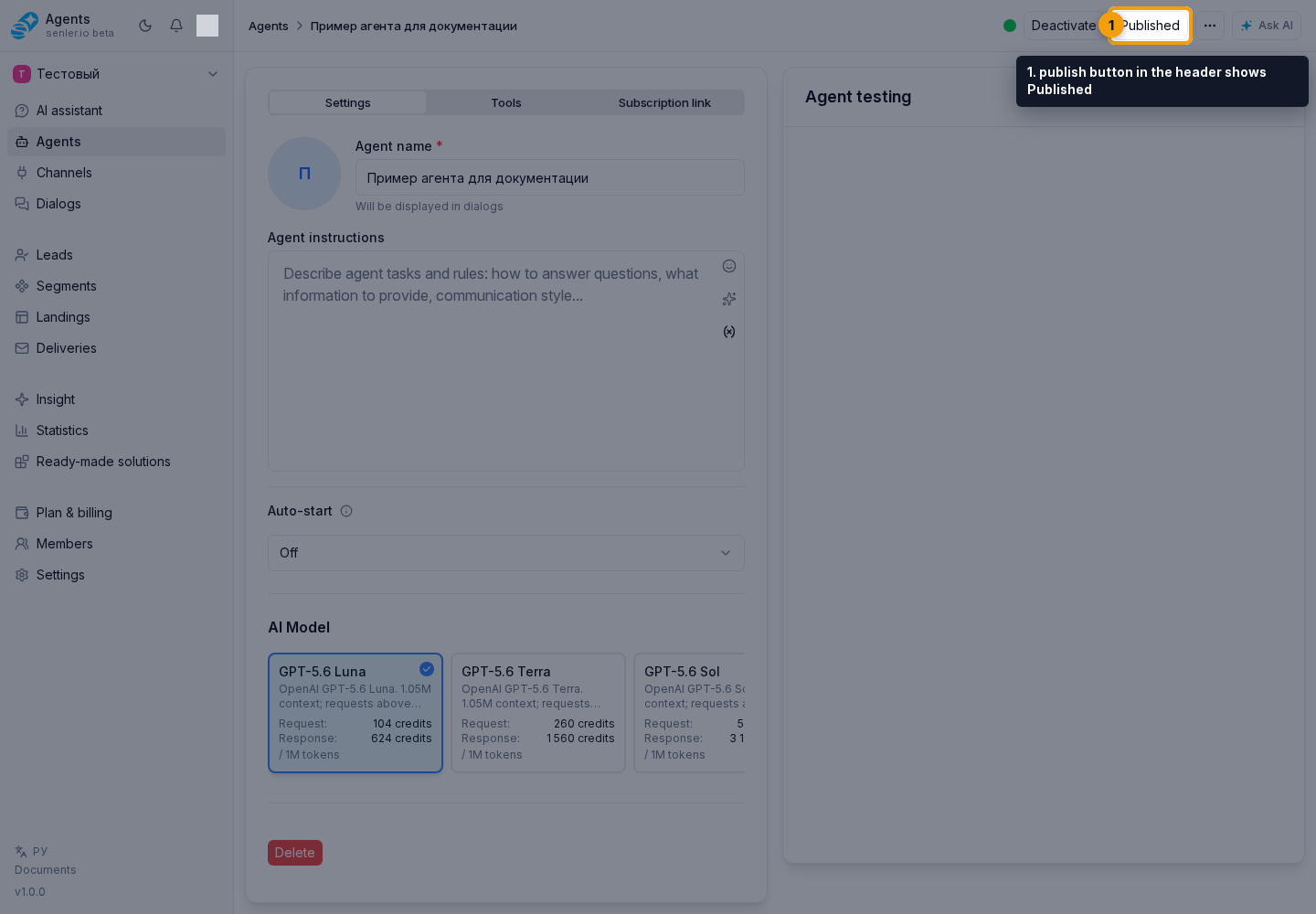Open Members page

[116, 544]
